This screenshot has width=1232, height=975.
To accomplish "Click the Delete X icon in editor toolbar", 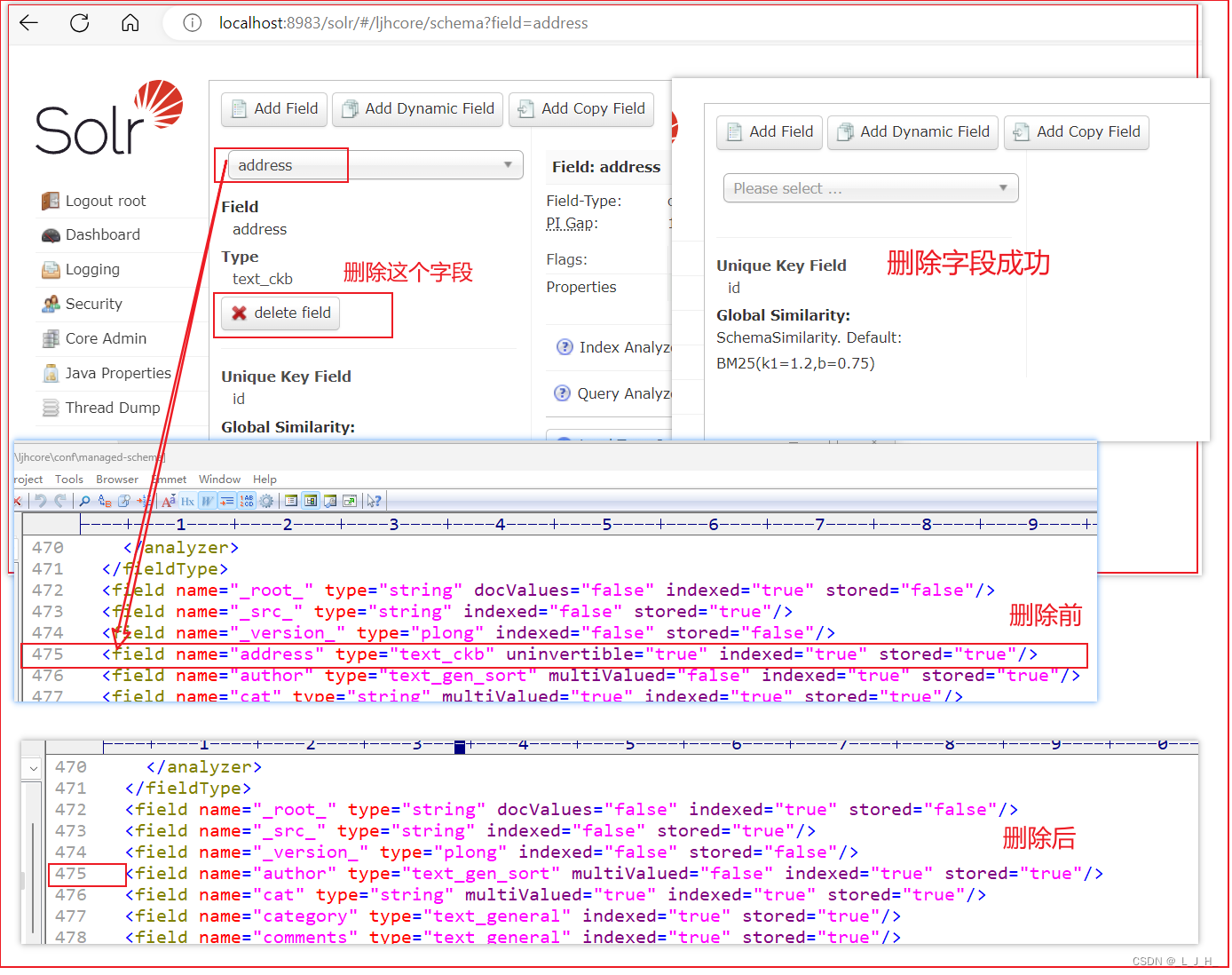I will click(x=18, y=501).
